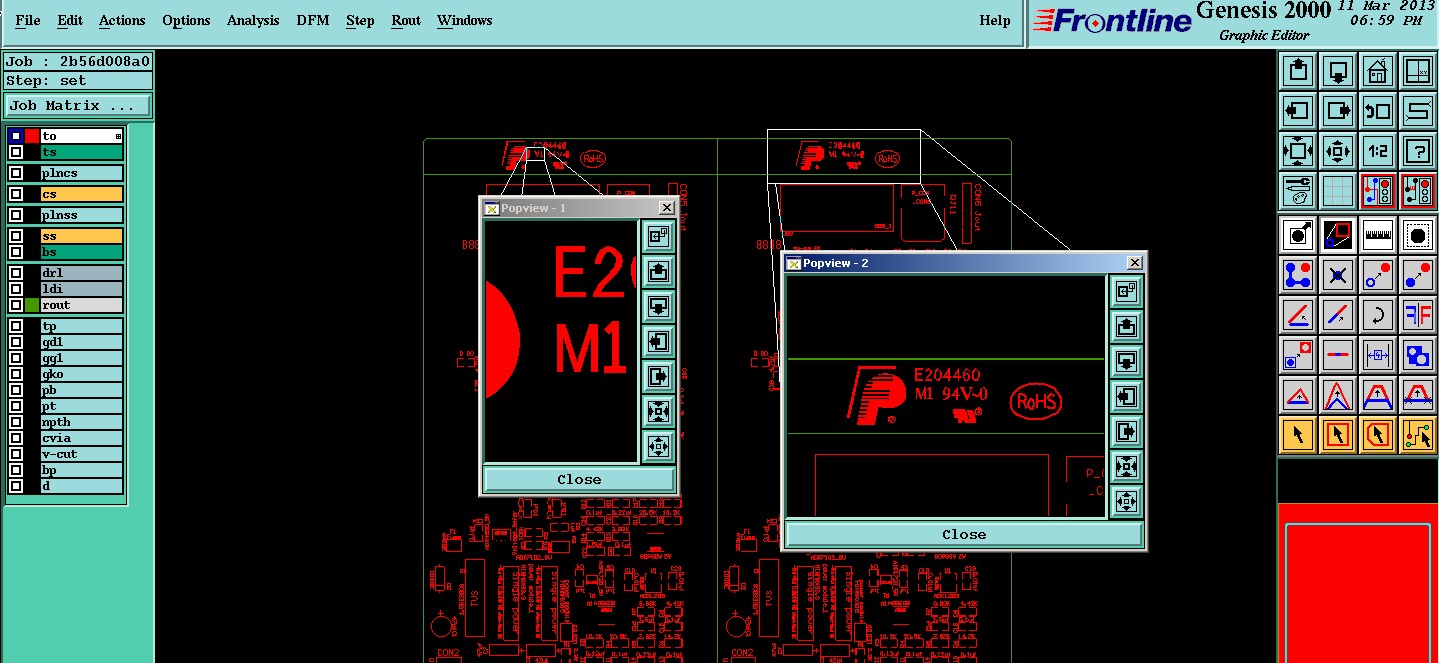Toggle the cs layer checkbox
The height and width of the screenshot is (663, 1439).
[x=15, y=194]
